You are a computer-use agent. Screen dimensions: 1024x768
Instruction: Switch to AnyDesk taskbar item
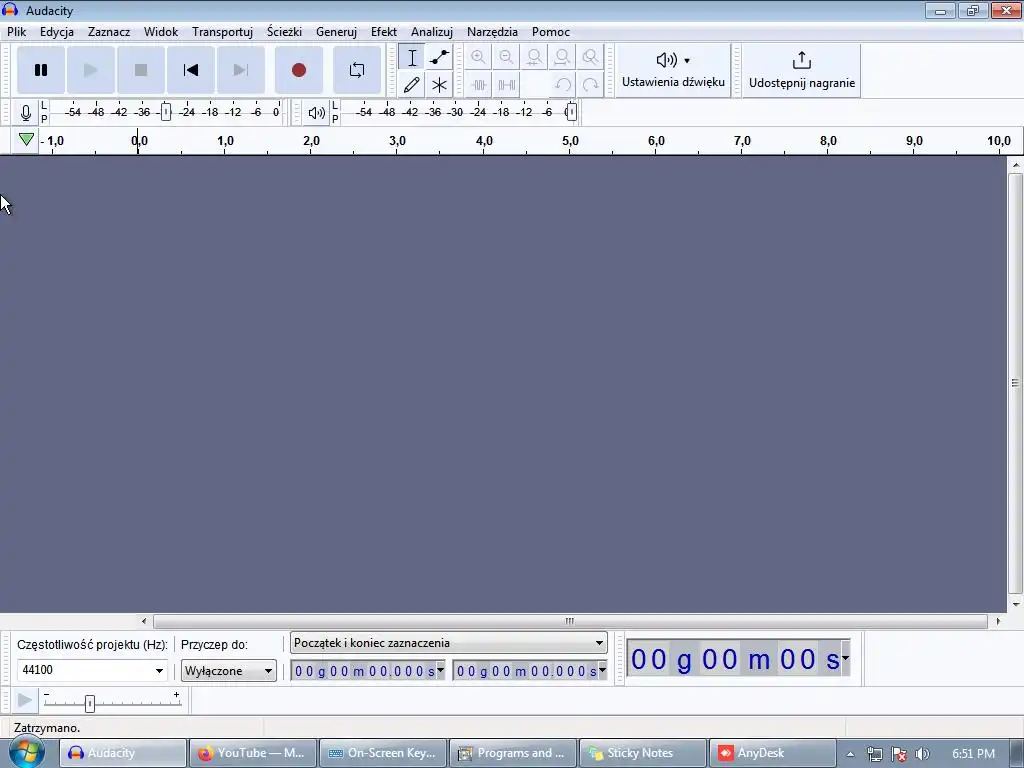(x=773, y=753)
